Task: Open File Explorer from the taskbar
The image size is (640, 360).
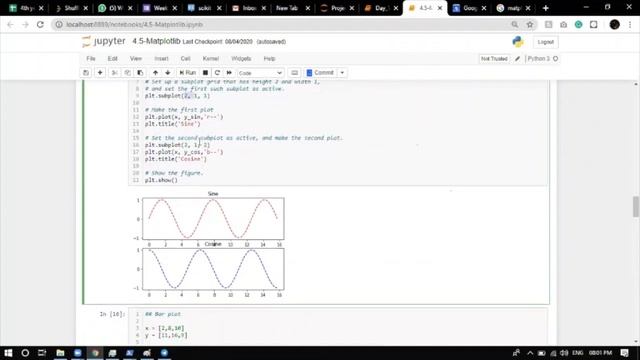Action: tap(60, 353)
